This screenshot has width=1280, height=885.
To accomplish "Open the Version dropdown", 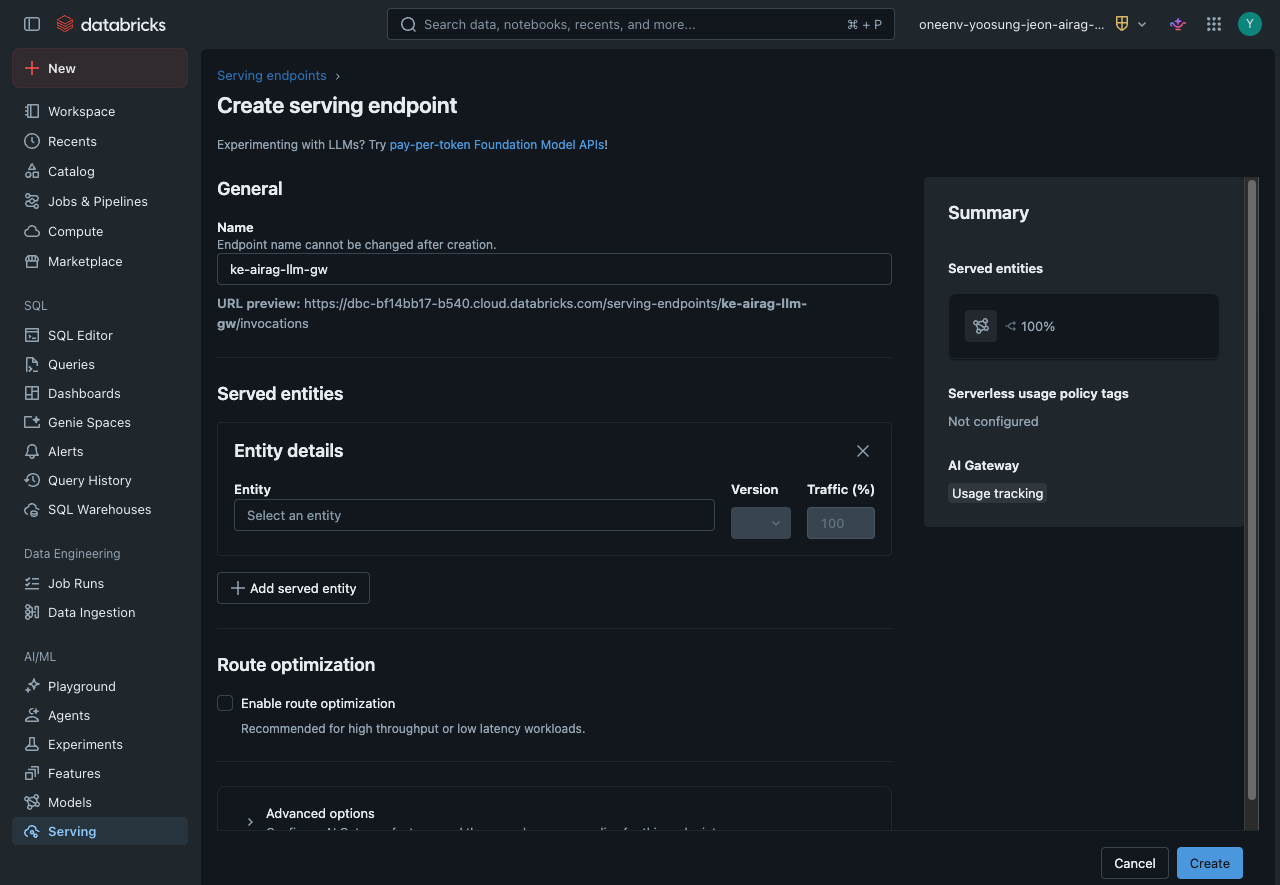I will coord(761,523).
